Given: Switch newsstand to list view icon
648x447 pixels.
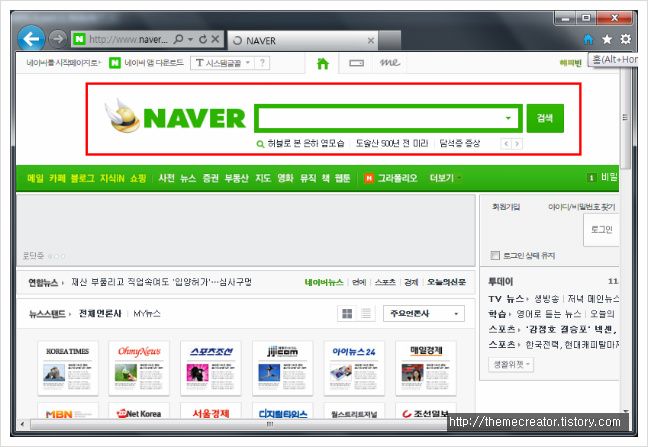Looking at the screenshot, I should pyautogui.click(x=366, y=314).
